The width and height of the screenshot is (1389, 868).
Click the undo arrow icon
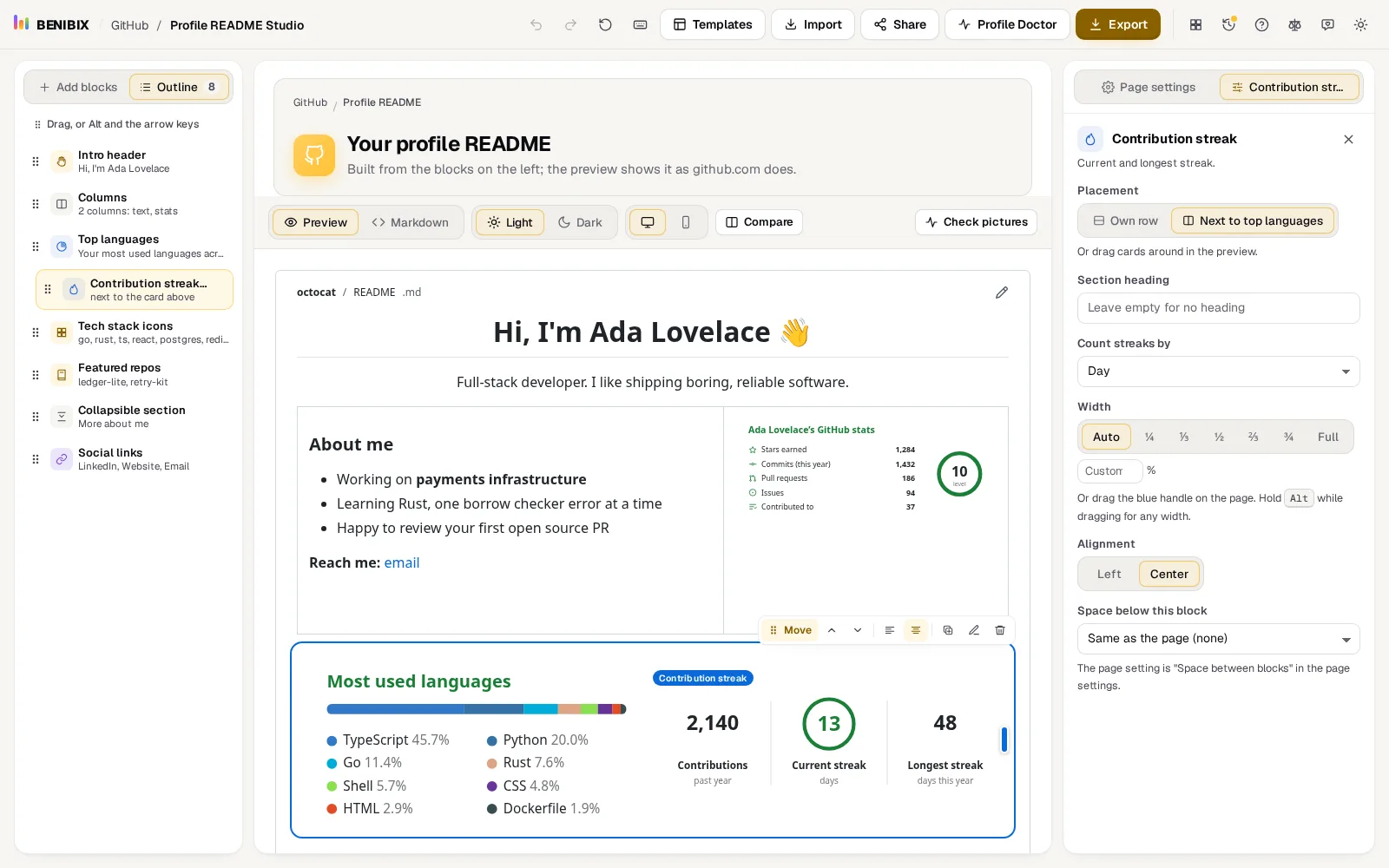click(x=537, y=25)
